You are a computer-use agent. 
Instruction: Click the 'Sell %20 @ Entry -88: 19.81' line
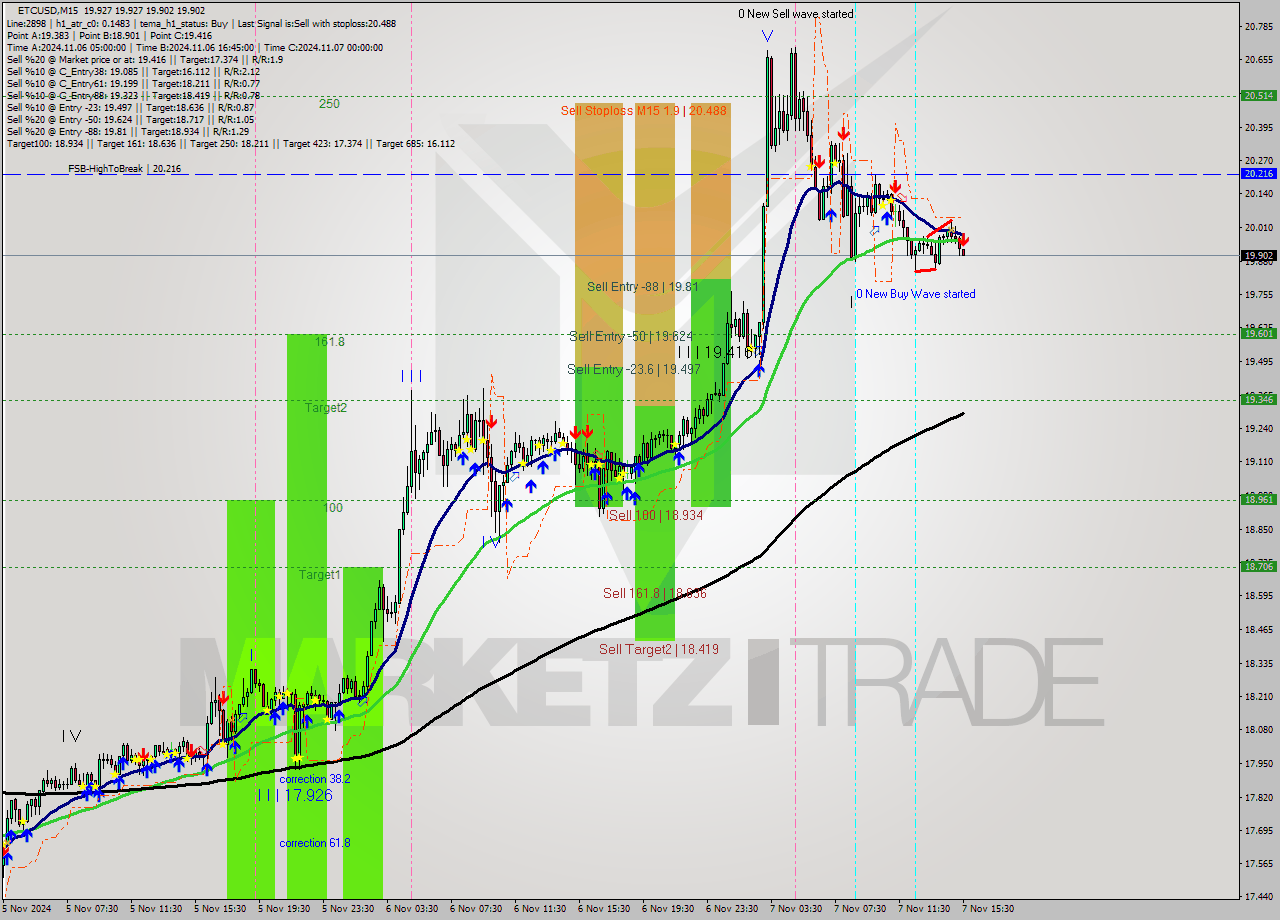pos(127,131)
